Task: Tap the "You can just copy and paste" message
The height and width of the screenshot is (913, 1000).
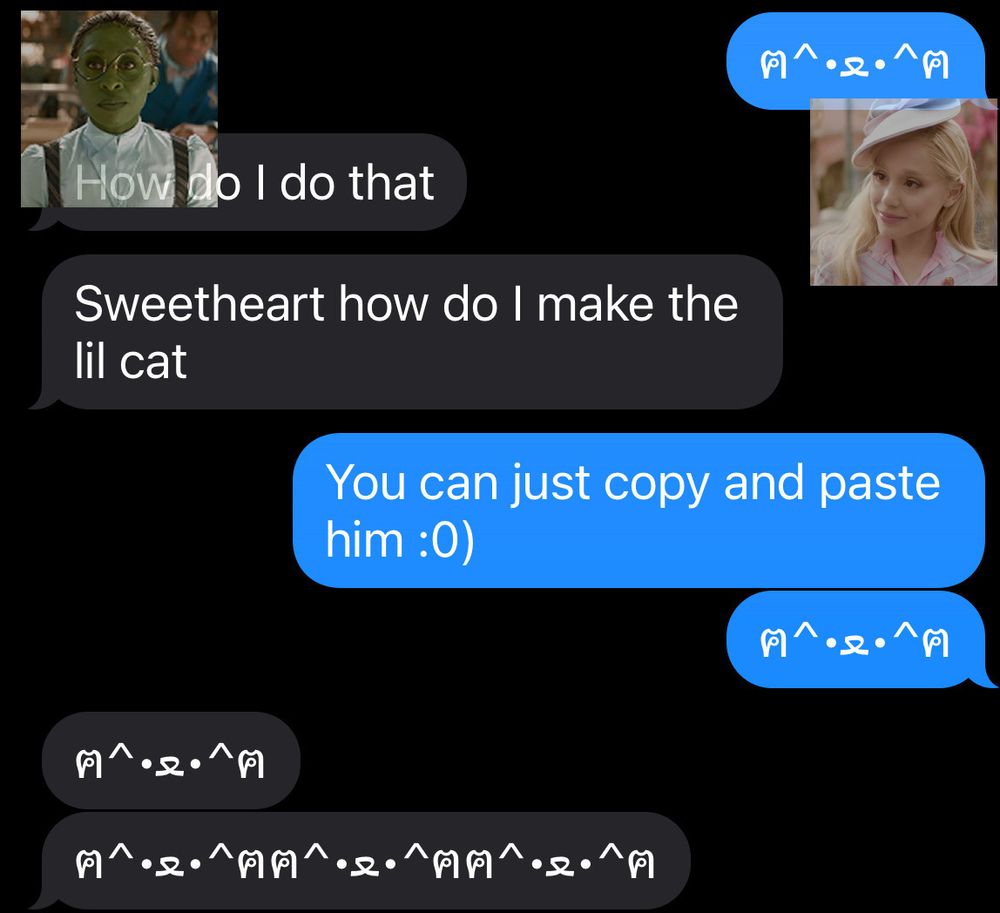Action: 639,510
